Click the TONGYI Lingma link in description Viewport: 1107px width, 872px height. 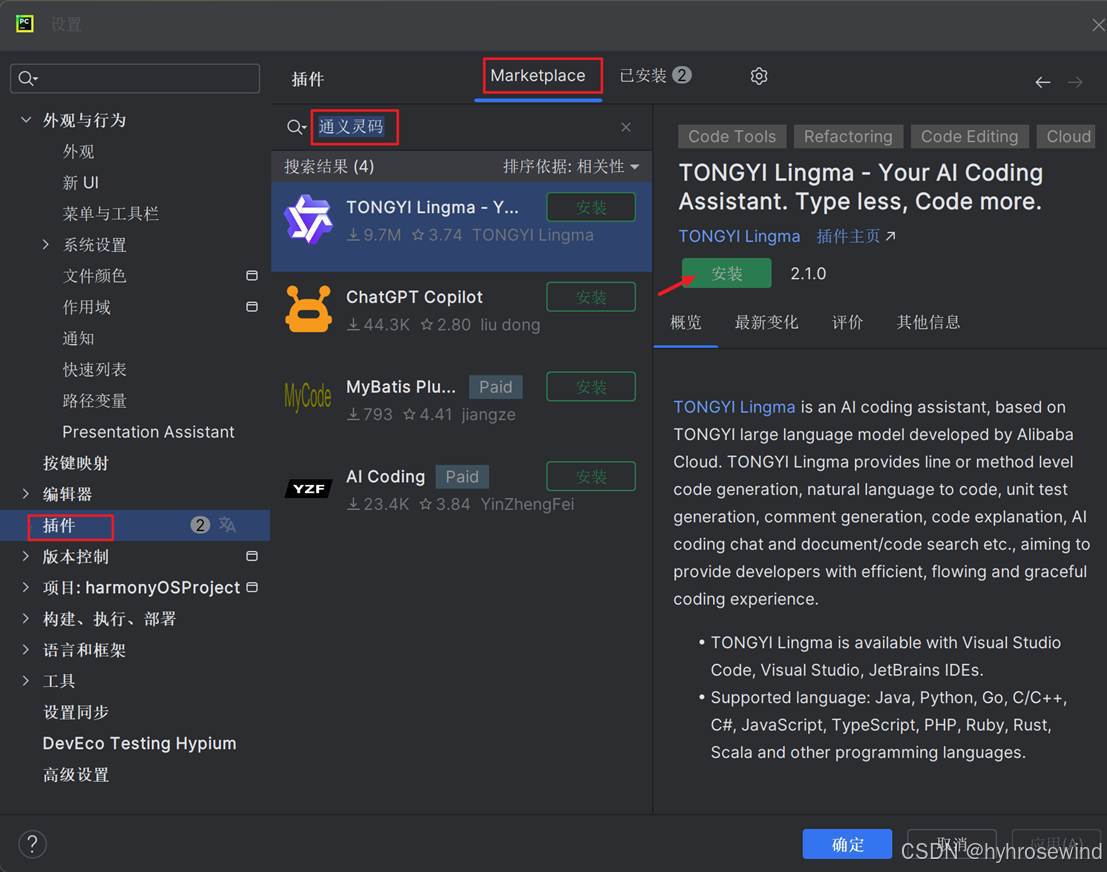tap(734, 407)
